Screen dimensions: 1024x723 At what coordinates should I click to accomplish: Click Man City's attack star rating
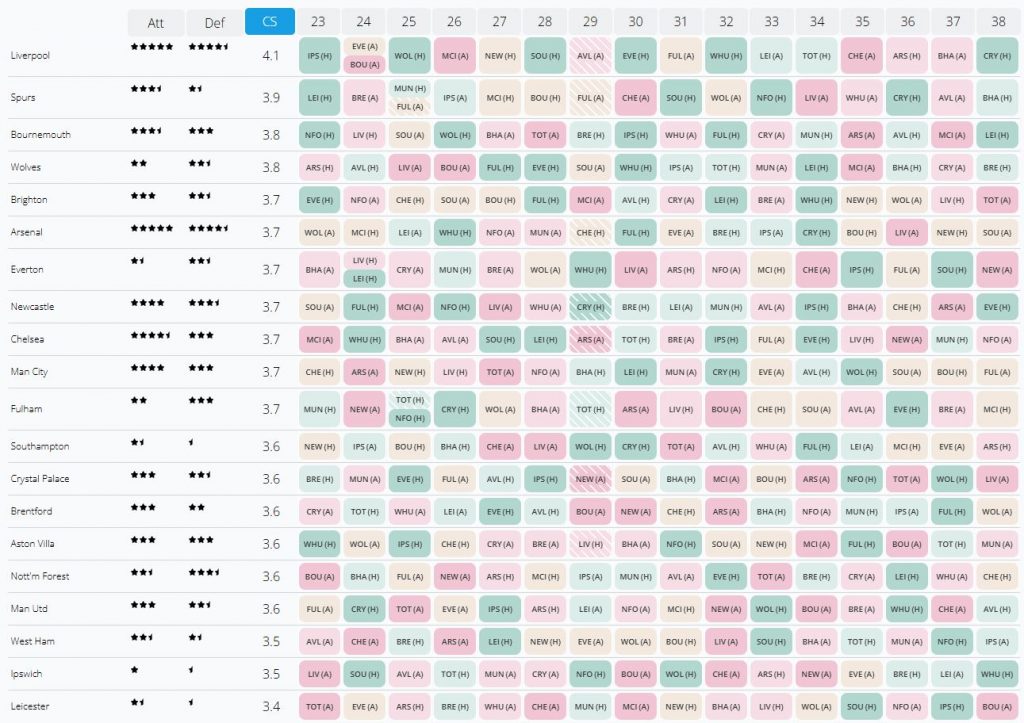[x=147, y=368]
